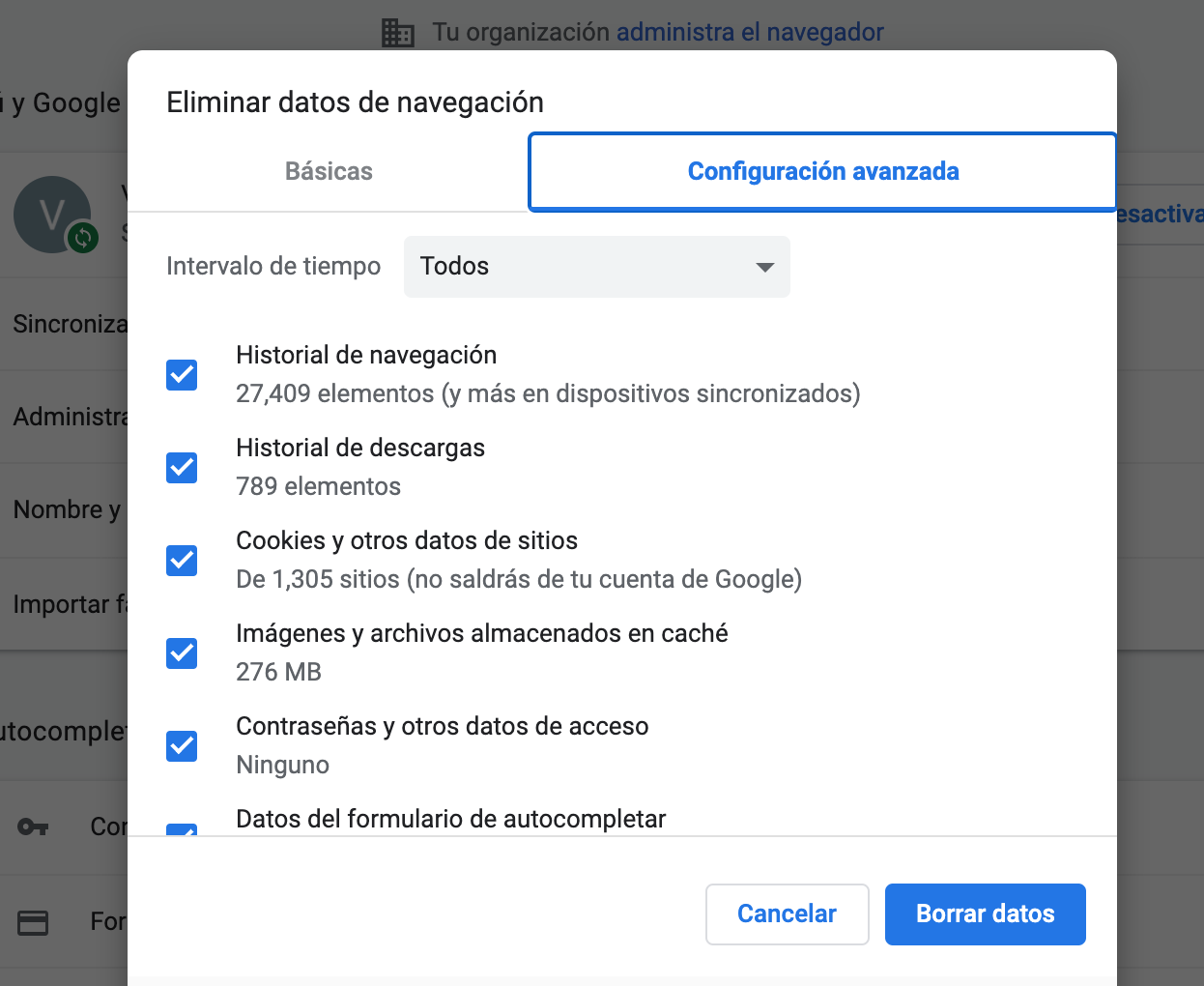Click the green sync badge on avatar
1204x986 pixels.
coord(83,237)
